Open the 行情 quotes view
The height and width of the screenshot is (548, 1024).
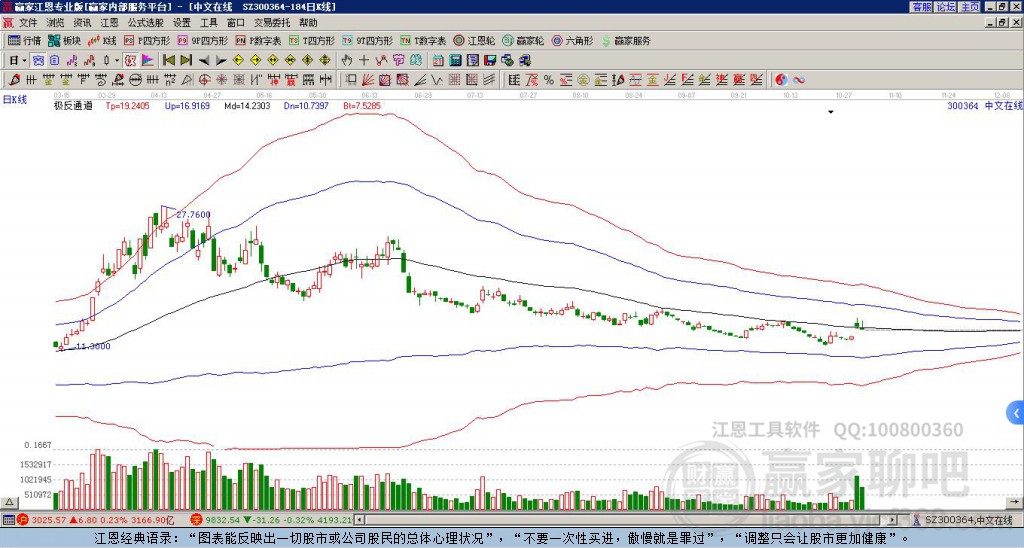coord(24,40)
